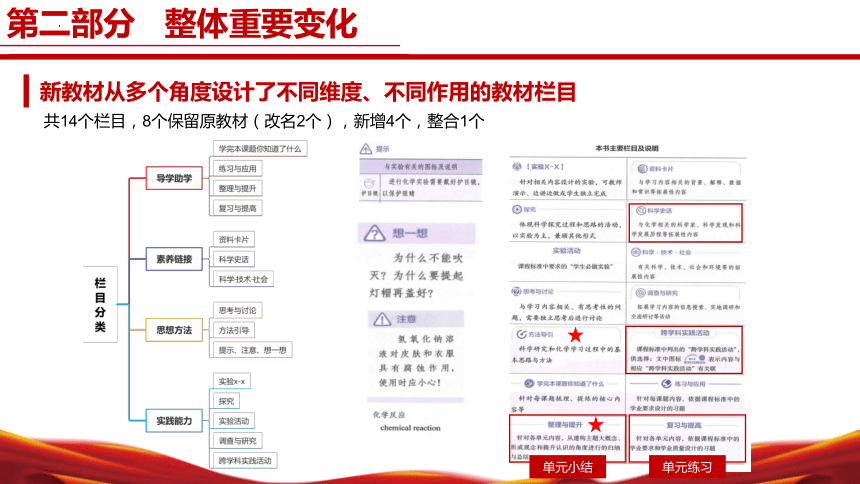The width and height of the screenshot is (860, 484).
Task: Click the 想一想 question text 为什么不能吹灭
Action: 416,275
